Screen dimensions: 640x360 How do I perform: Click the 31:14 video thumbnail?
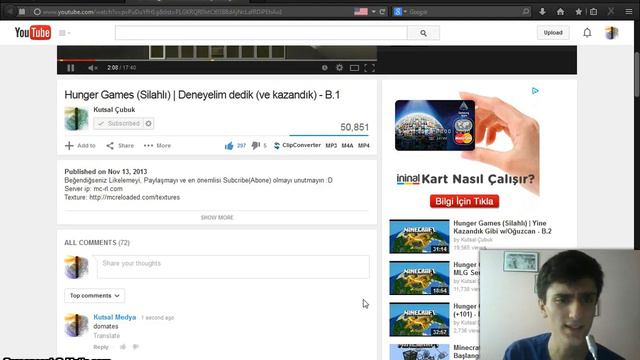pyautogui.click(x=419, y=237)
